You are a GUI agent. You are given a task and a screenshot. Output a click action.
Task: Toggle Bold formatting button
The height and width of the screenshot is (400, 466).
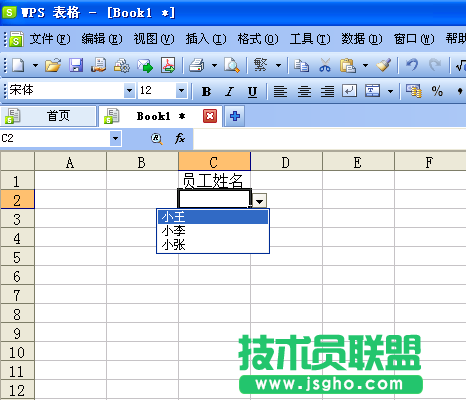(206, 91)
